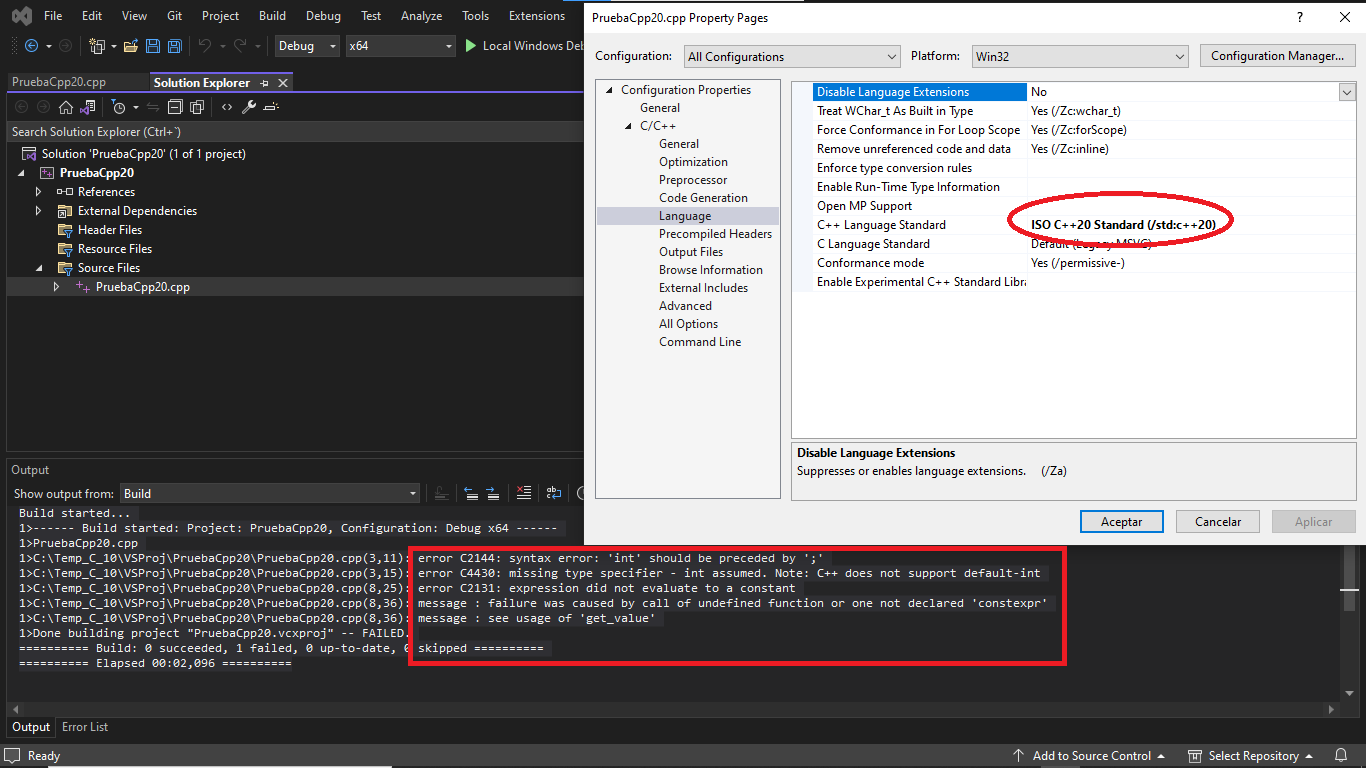Image resolution: width=1366 pixels, height=768 pixels.
Task: Select the Language page under C/C++
Action: pyautogui.click(x=685, y=216)
